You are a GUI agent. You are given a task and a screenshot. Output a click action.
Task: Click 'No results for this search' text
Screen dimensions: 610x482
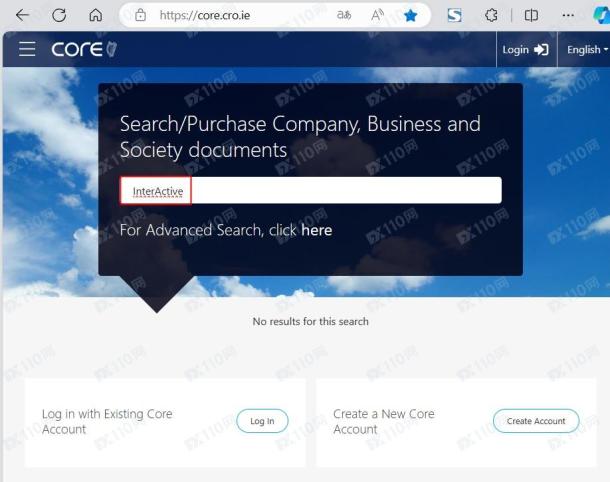pos(310,321)
